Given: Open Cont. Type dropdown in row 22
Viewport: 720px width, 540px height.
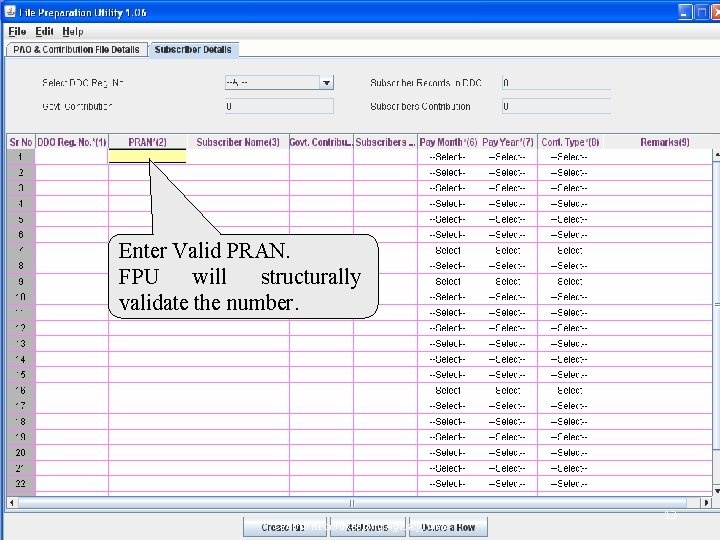Looking at the screenshot, I should 569,484.
